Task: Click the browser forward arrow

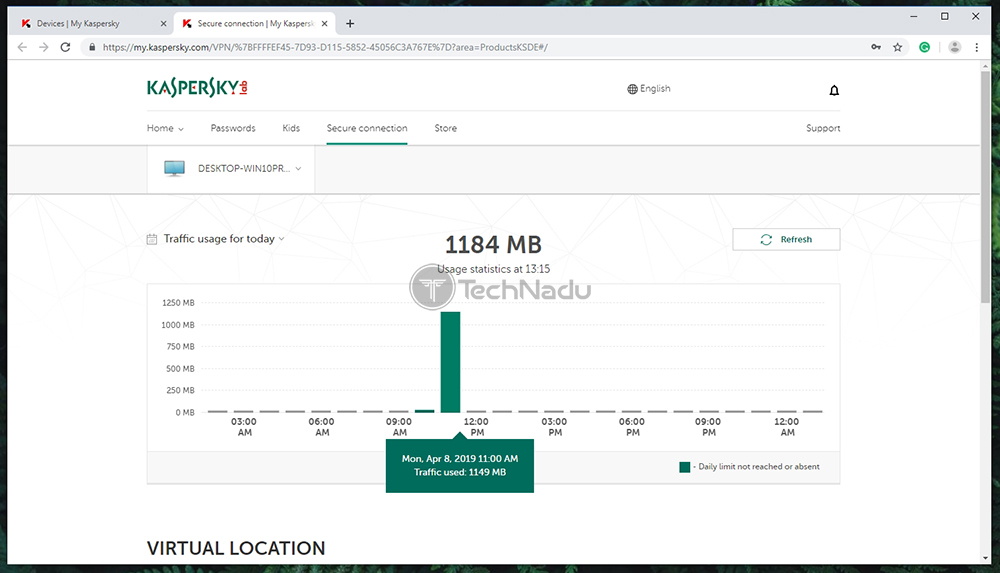Action: point(43,47)
